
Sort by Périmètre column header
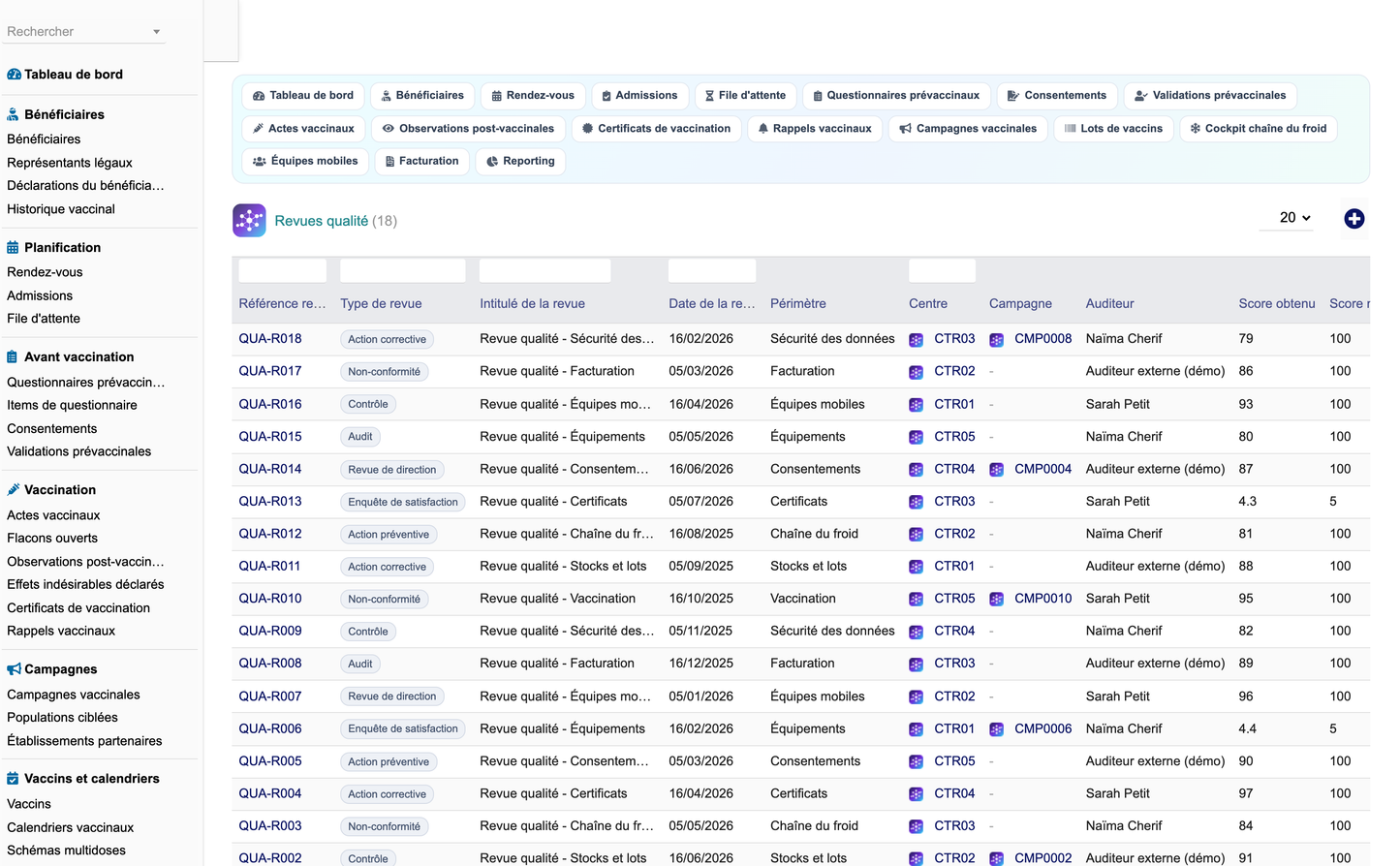point(798,304)
